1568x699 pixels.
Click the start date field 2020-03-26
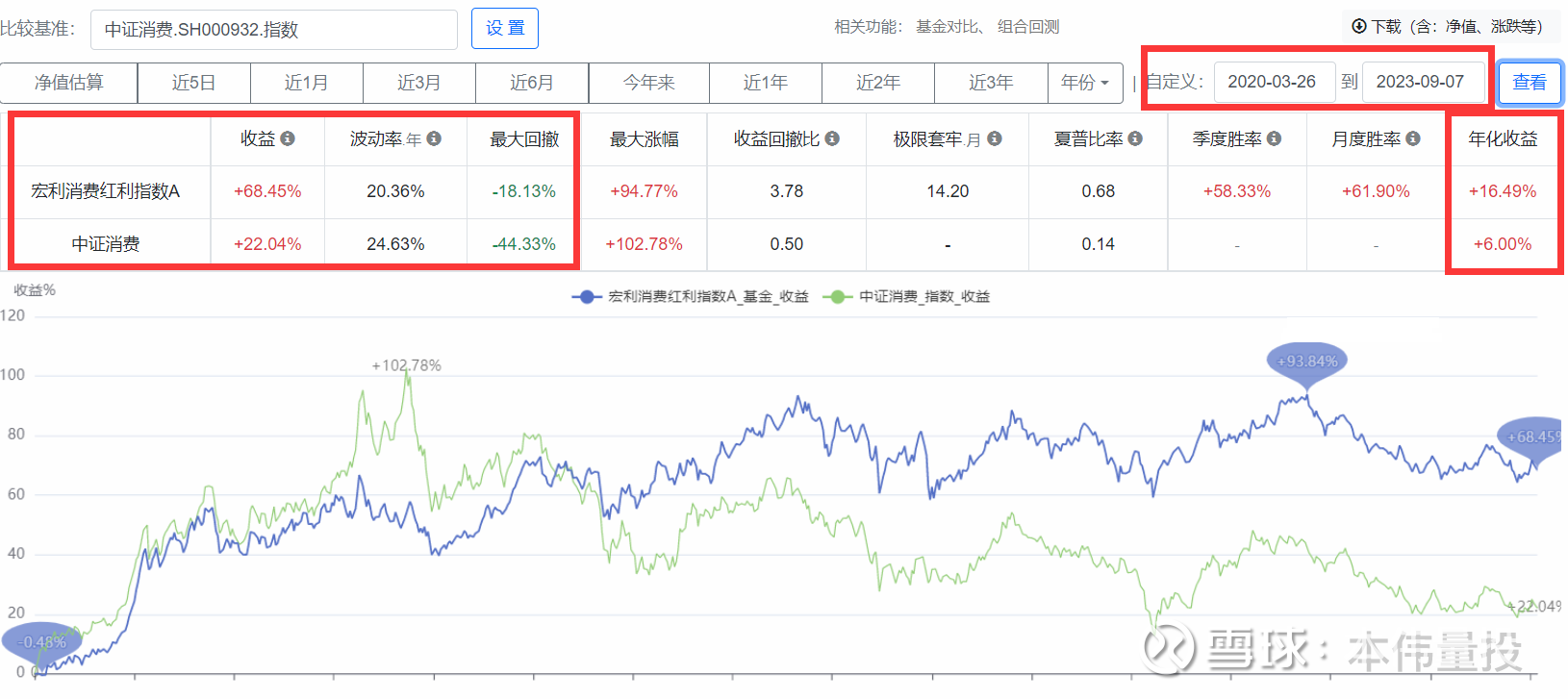tap(1275, 82)
